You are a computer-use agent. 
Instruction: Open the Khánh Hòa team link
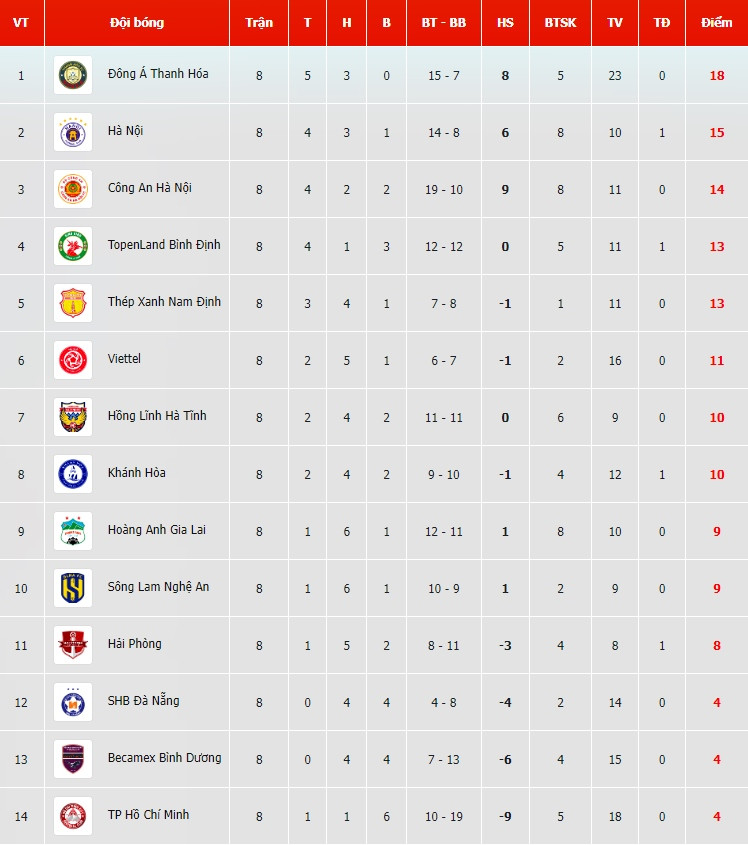137,473
